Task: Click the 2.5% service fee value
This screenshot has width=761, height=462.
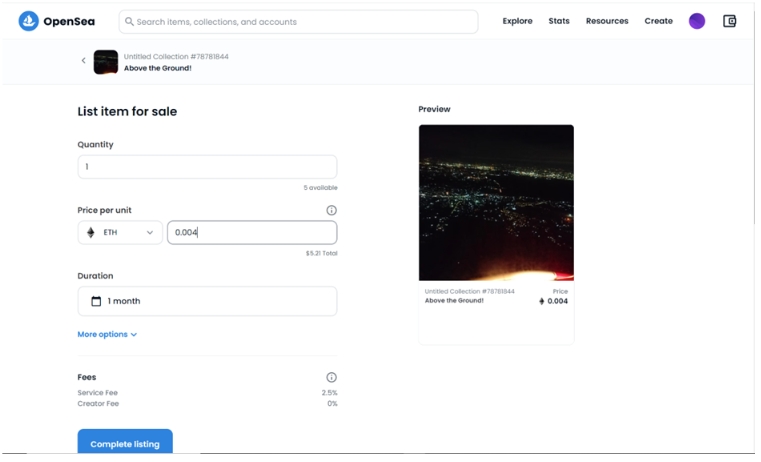Action: pyautogui.click(x=330, y=393)
